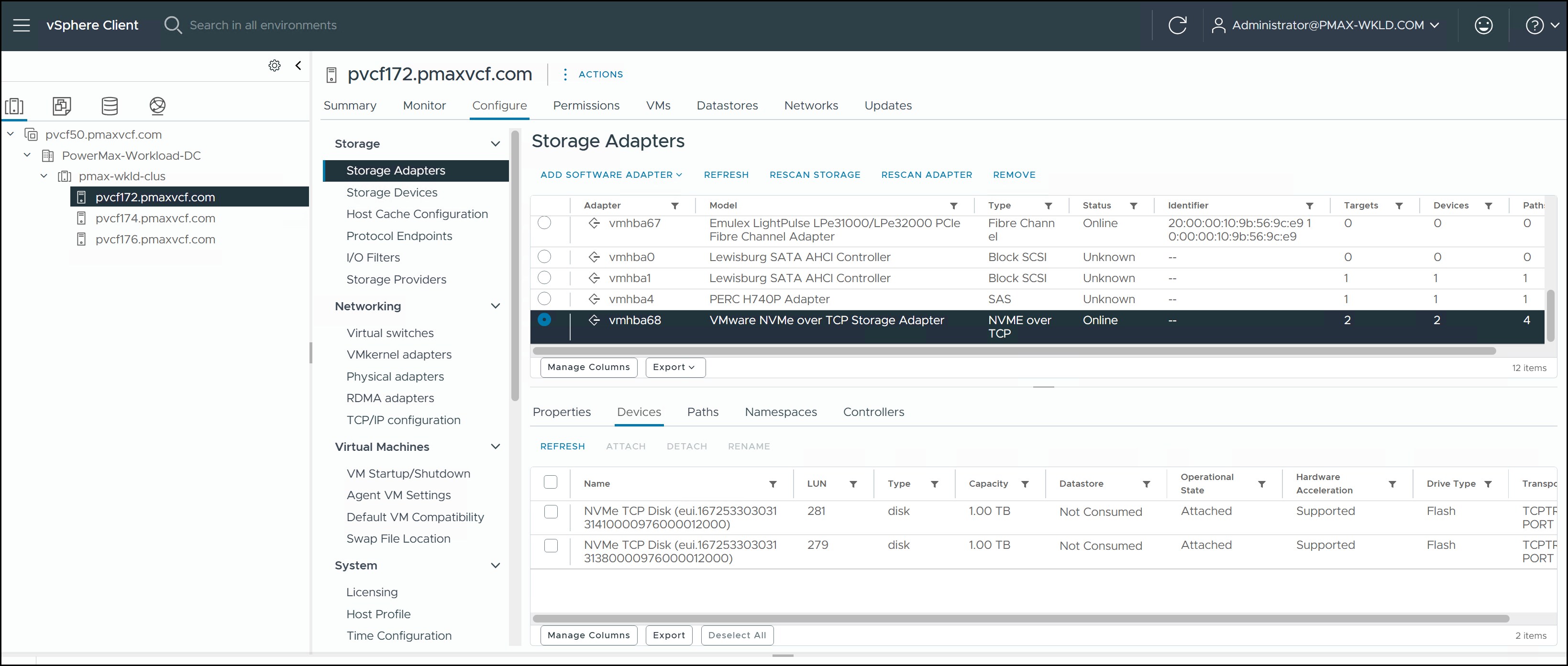
Task: Click the Adapter column filter icon
Action: [x=675, y=206]
